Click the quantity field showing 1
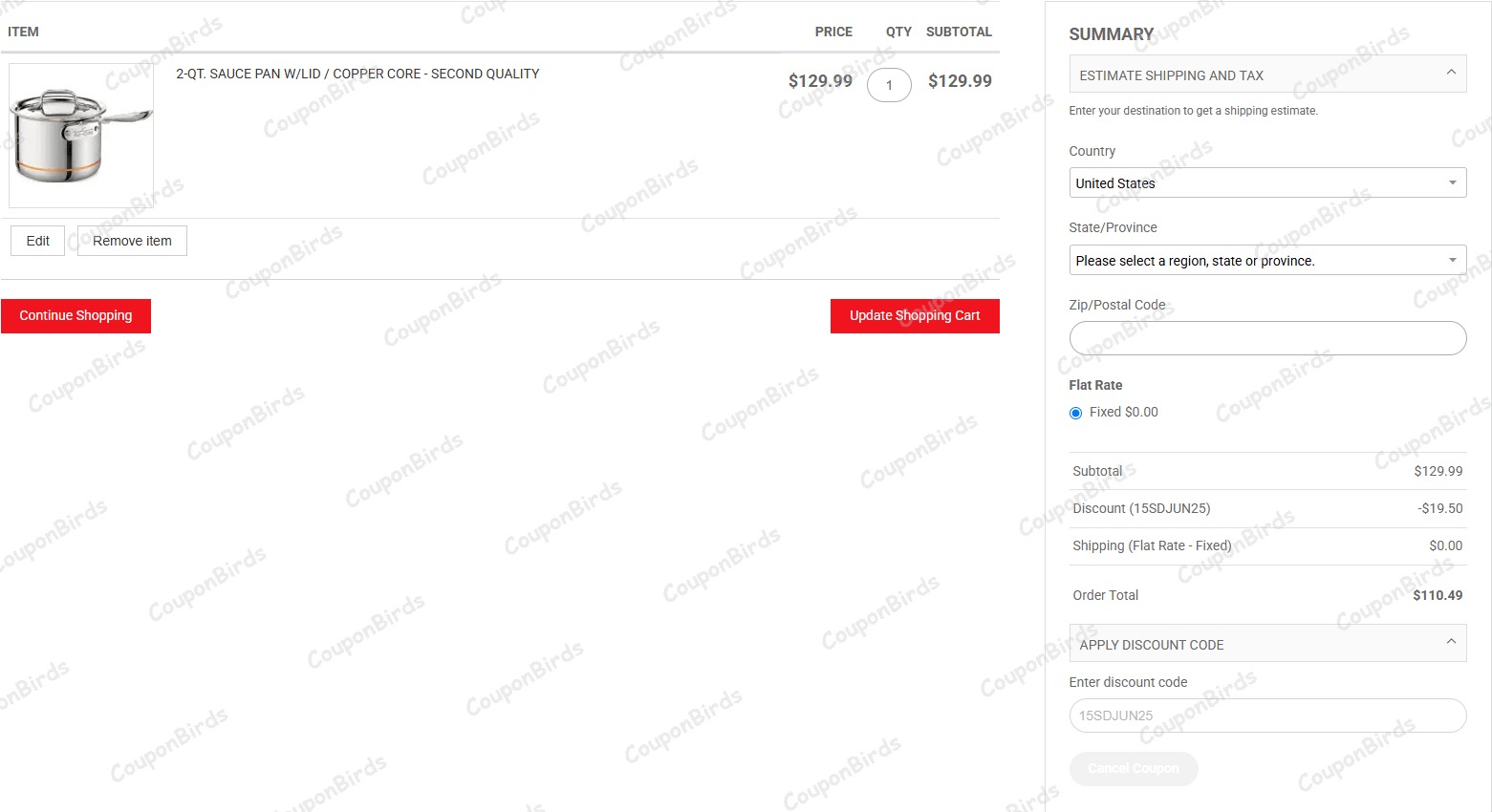This screenshot has width=1492, height=812. (x=889, y=85)
